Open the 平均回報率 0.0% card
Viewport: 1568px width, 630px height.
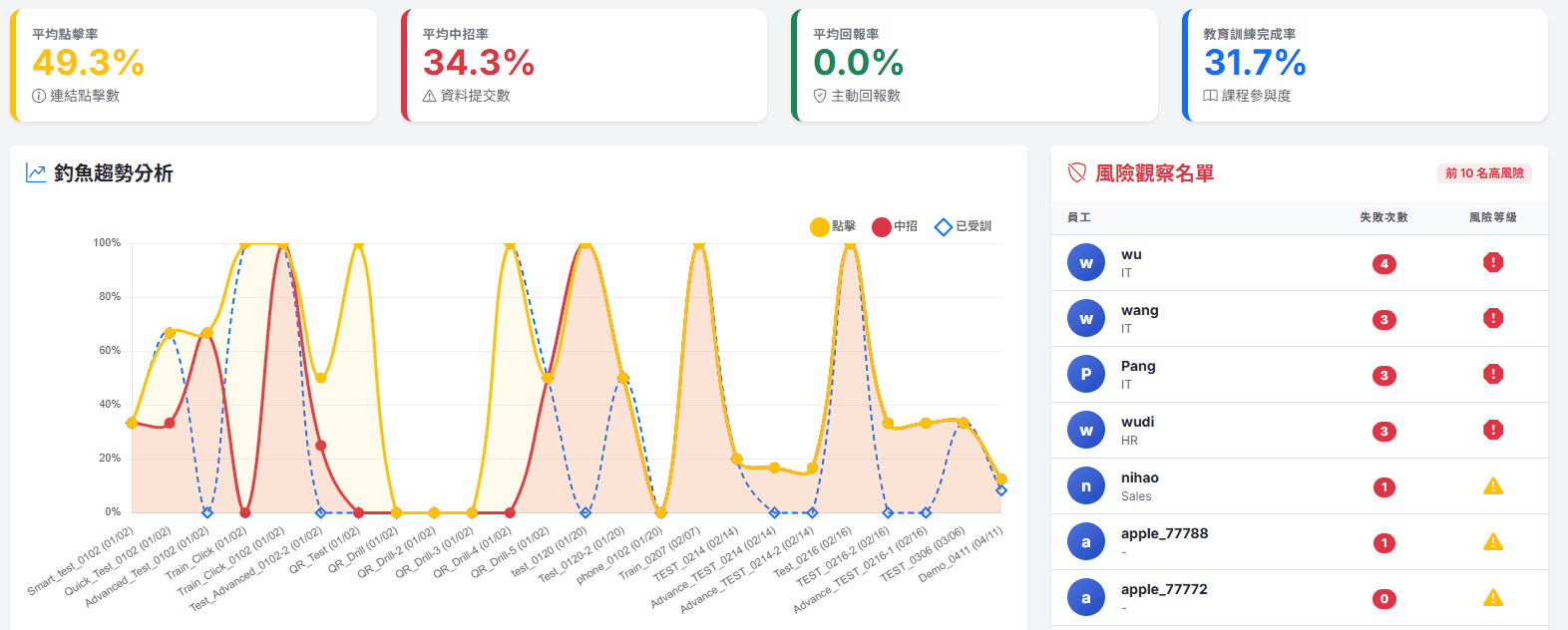click(x=975, y=66)
